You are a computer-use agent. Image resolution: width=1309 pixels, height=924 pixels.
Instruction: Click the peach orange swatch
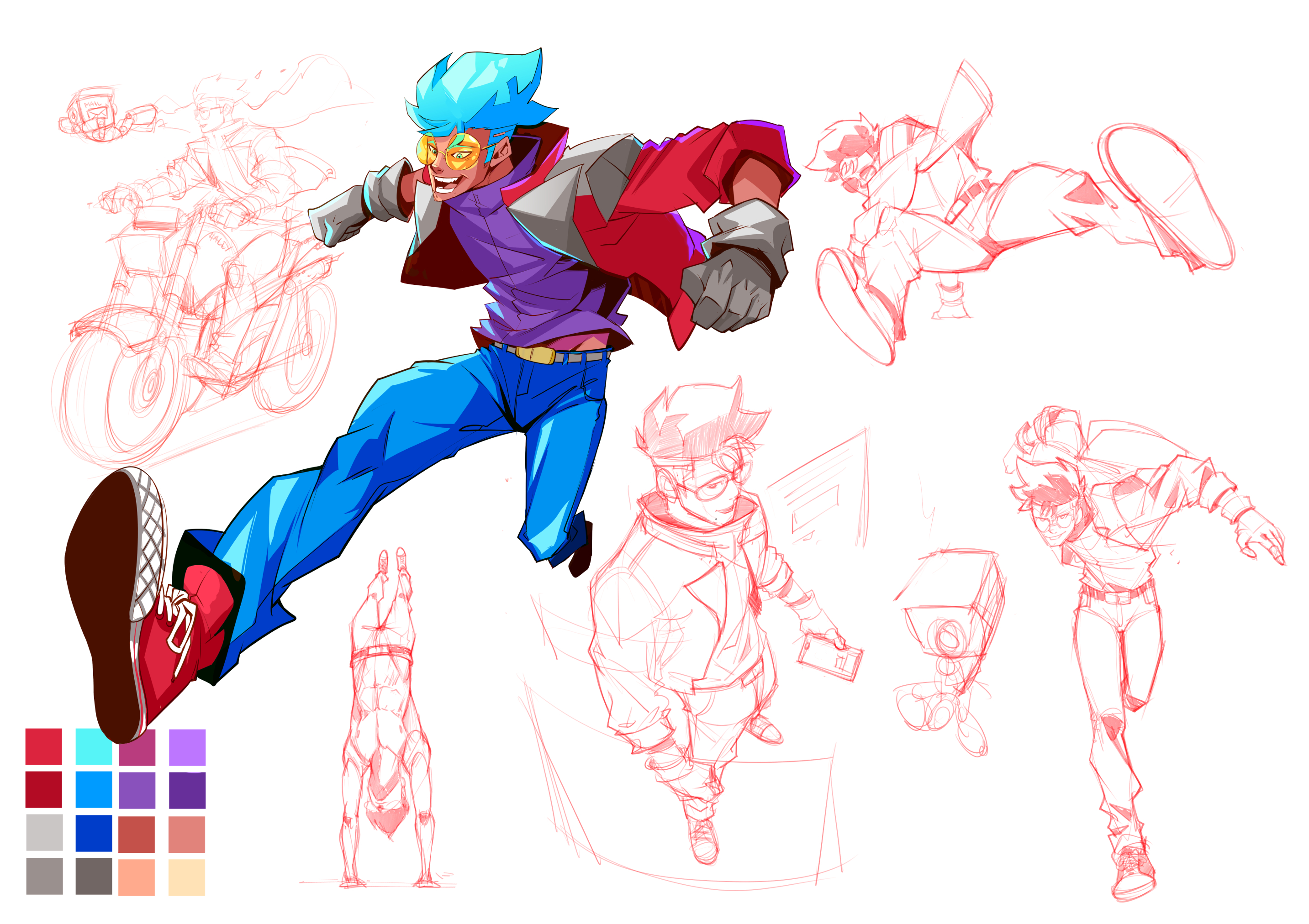(x=136, y=877)
